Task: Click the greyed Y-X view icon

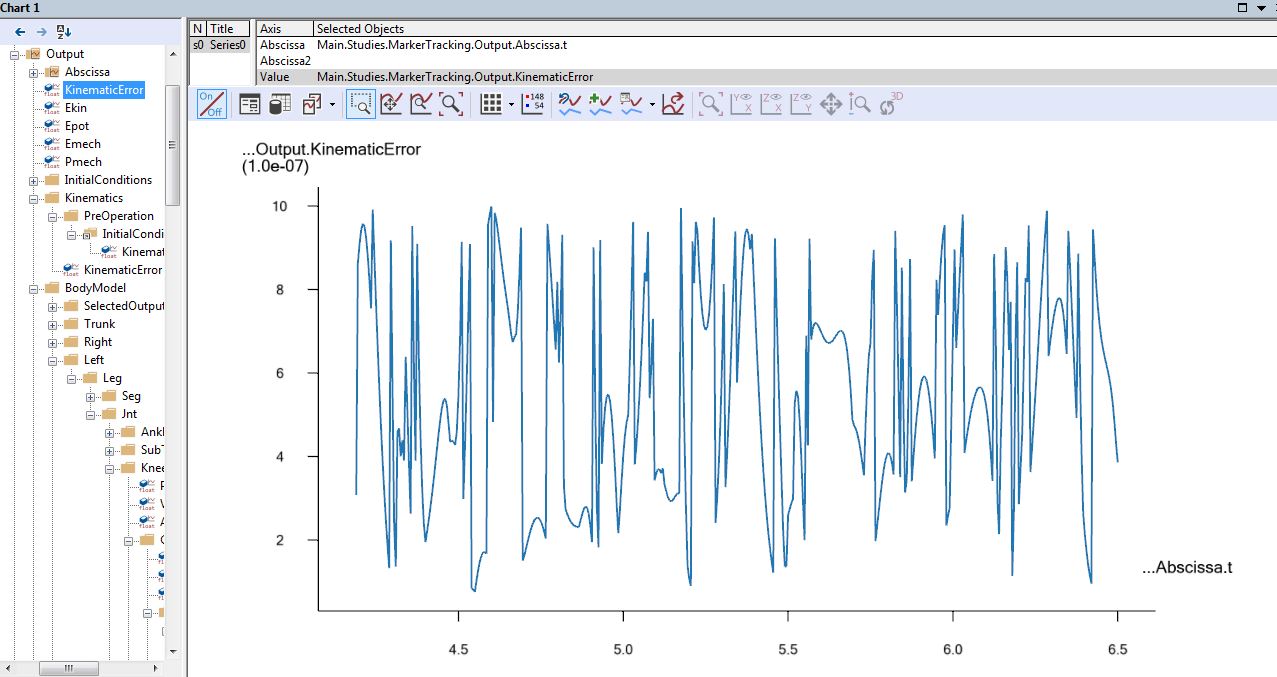Action: [x=741, y=103]
